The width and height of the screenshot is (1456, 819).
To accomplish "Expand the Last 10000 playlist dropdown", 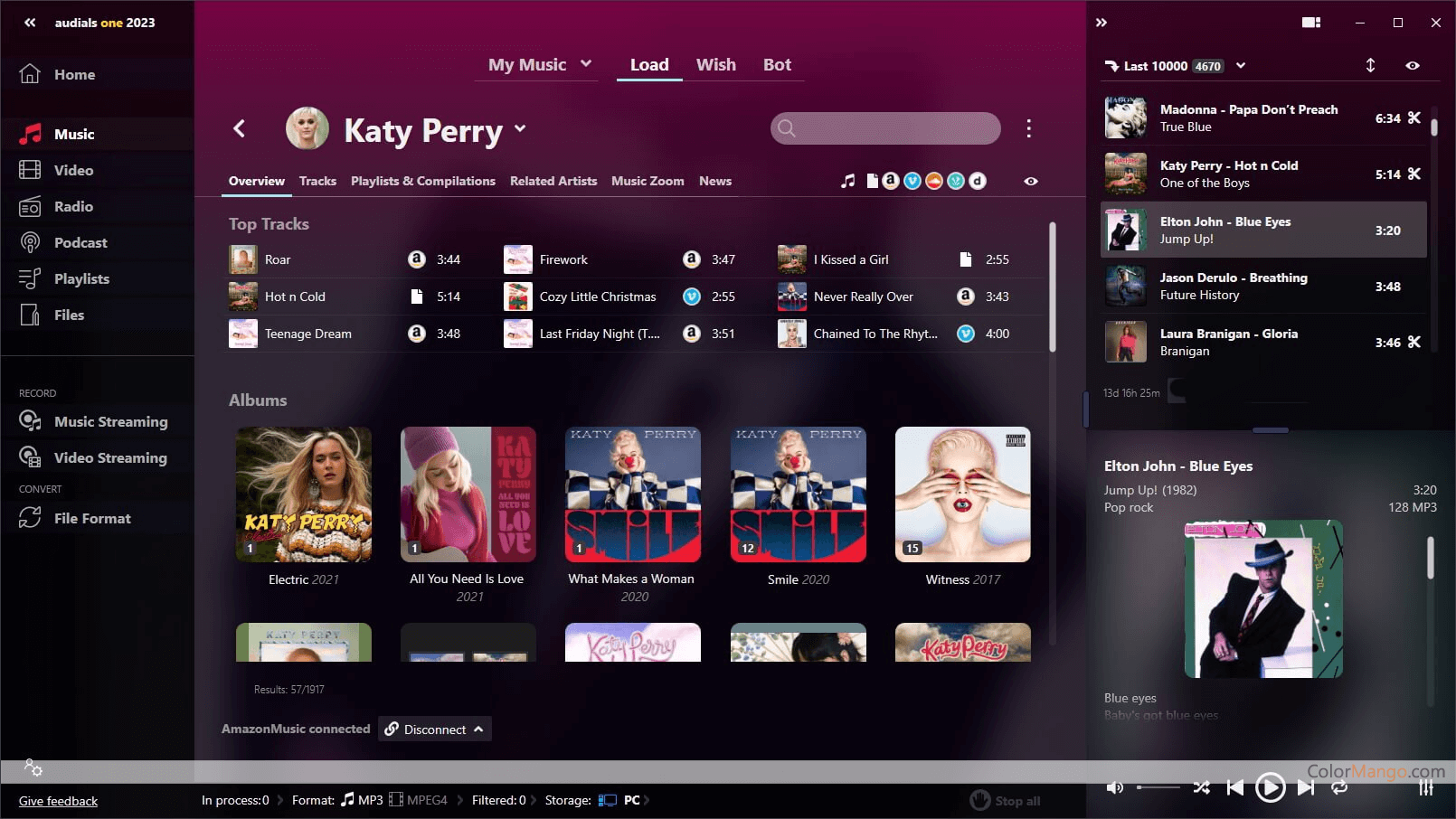I will point(1241,66).
